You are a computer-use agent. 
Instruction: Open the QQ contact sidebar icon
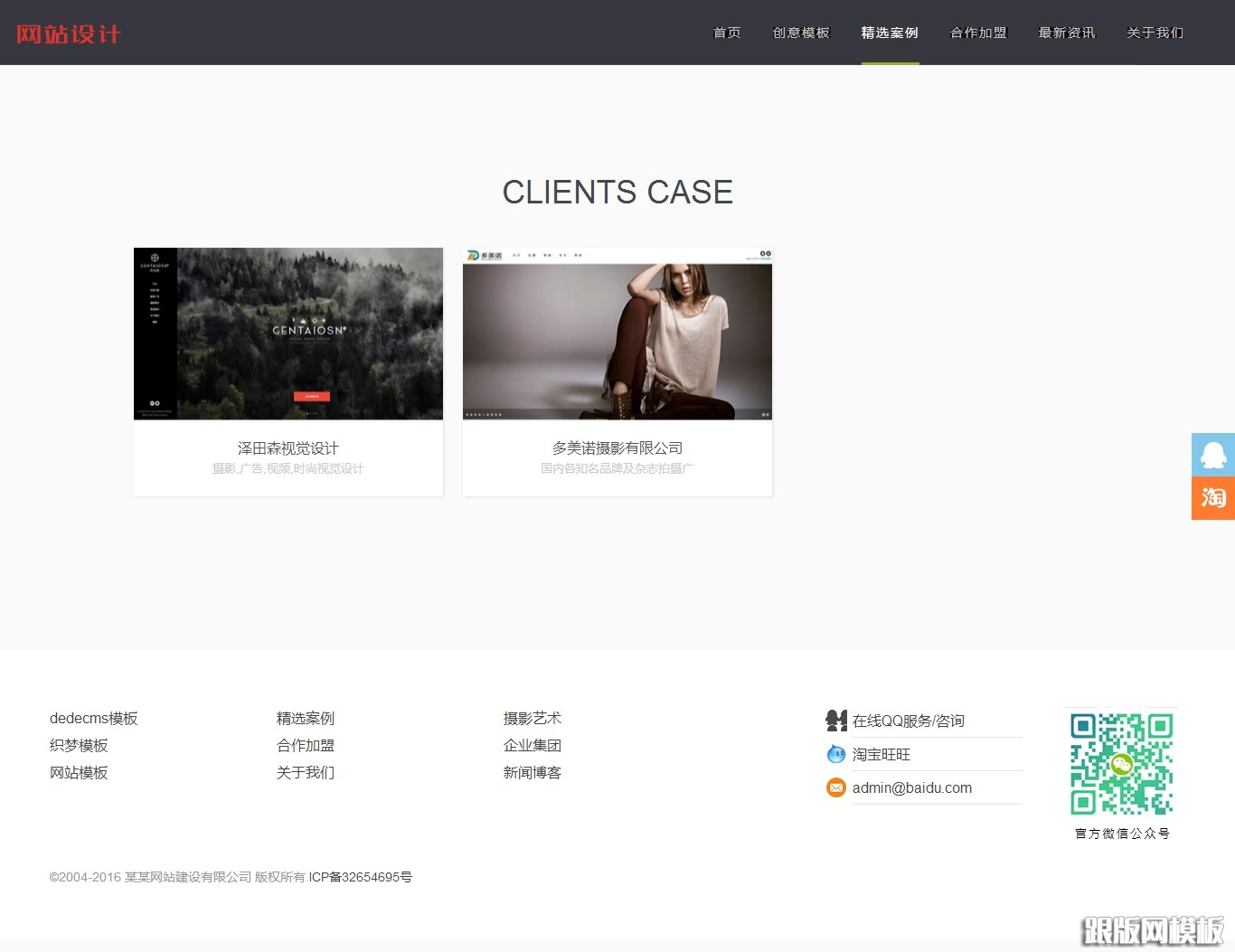[x=1212, y=454]
